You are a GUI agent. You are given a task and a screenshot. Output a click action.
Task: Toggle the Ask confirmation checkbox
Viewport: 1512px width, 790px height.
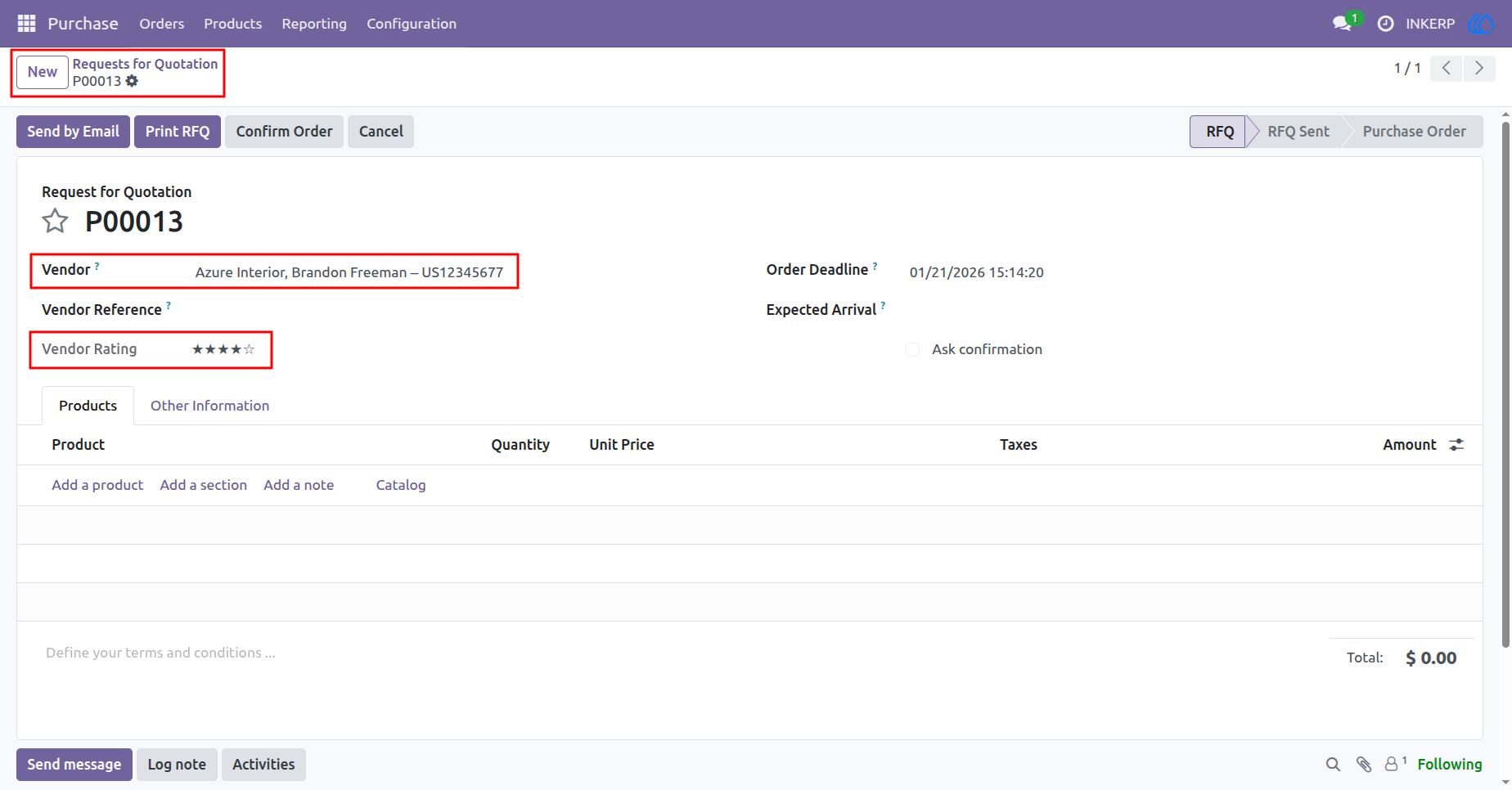[x=913, y=349]
